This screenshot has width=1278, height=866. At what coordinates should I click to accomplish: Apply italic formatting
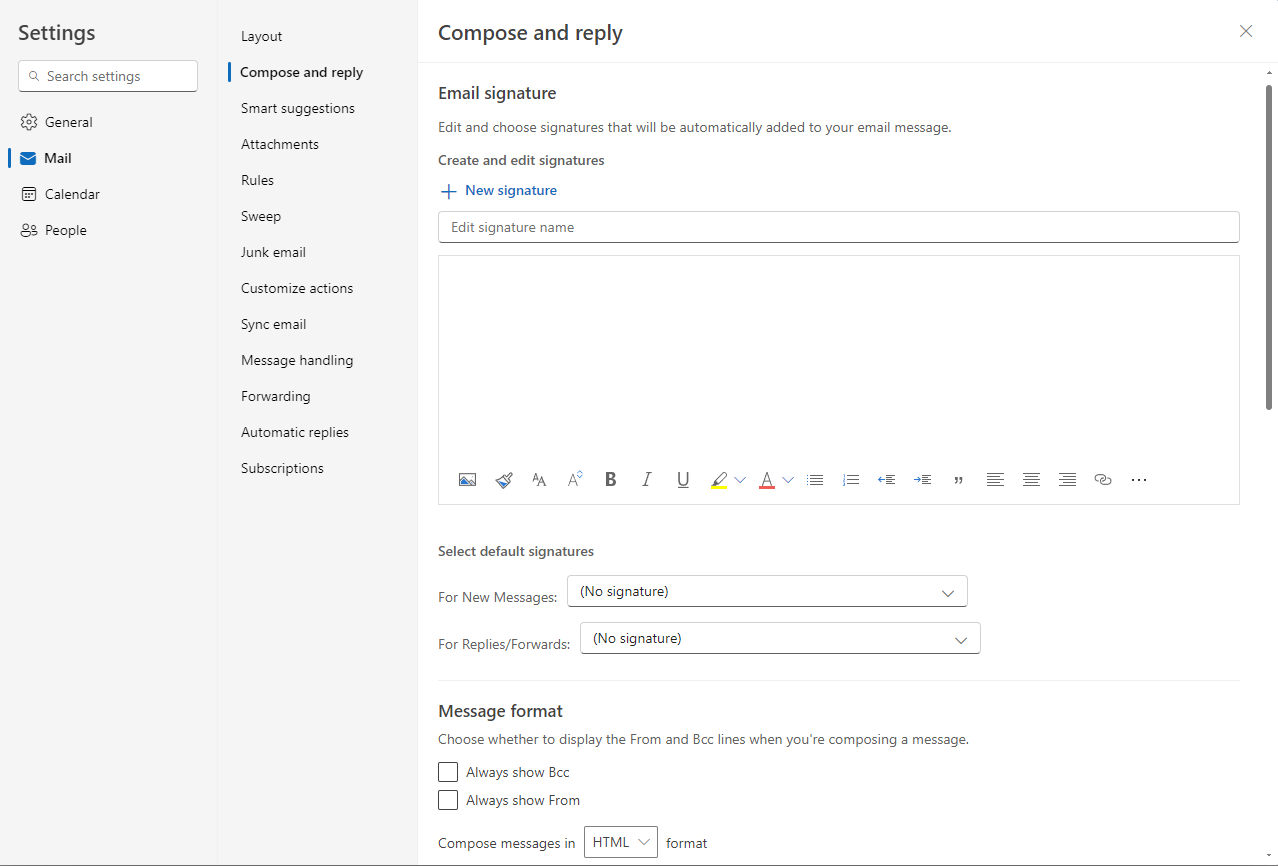tap(646, 479)
